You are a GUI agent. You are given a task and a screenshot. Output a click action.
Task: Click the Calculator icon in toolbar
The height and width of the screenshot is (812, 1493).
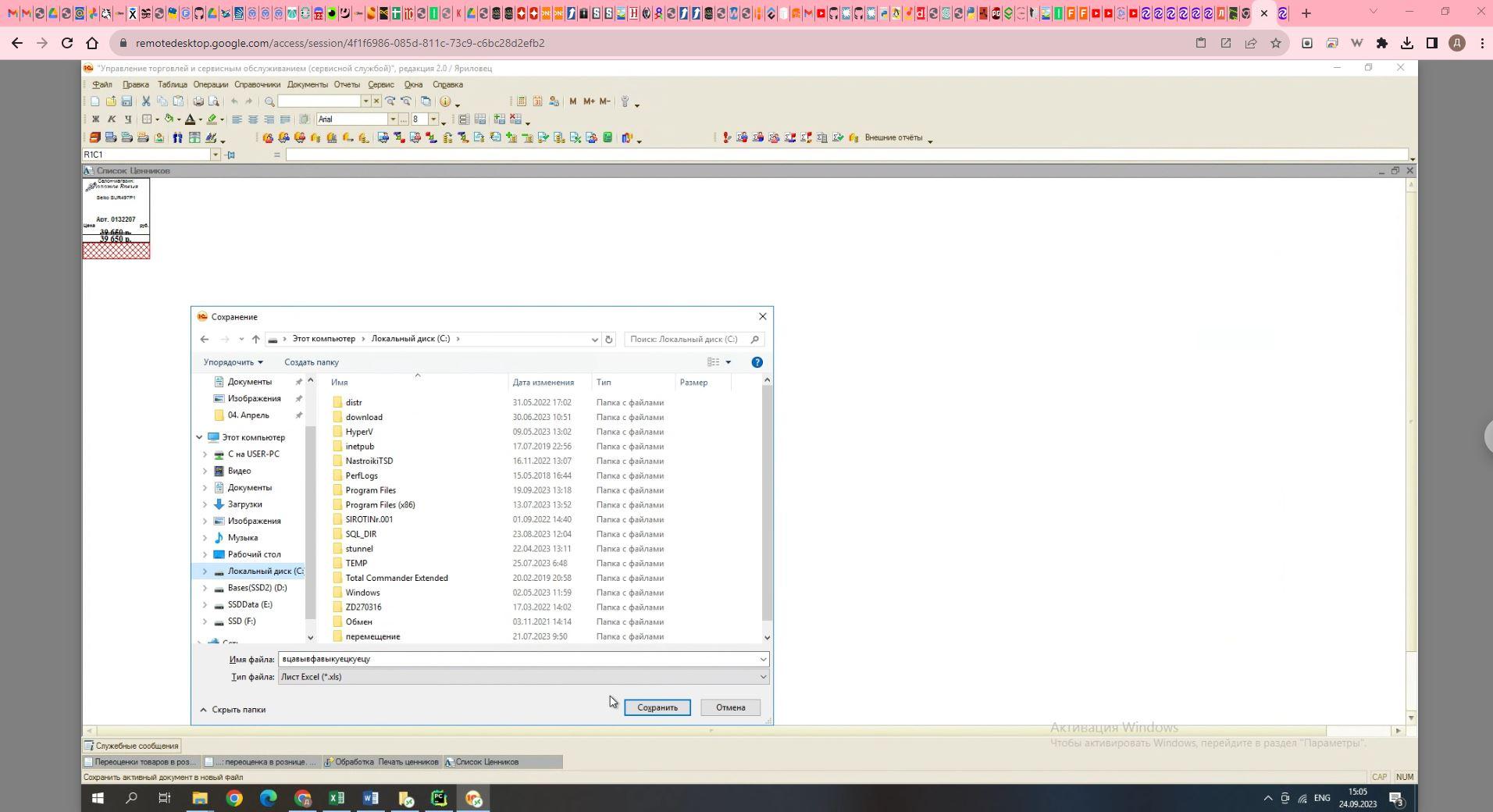click(x=522, y=101)
